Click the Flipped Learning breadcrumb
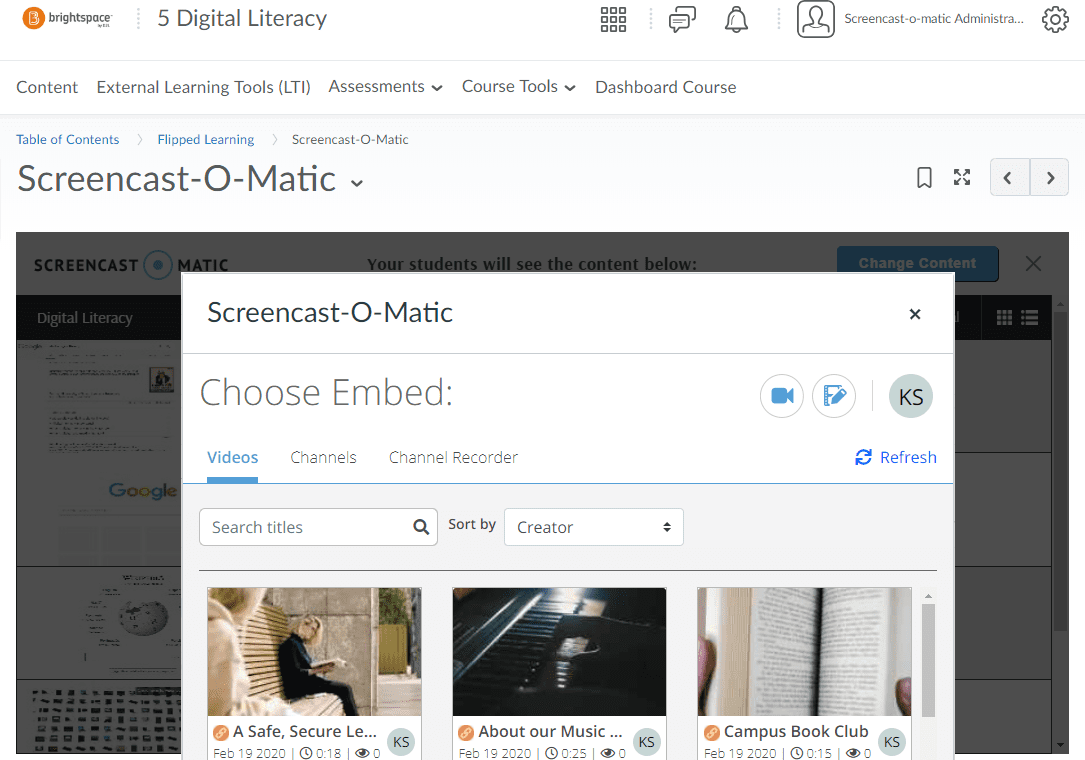Image resolution: width=1085 pixels, height=760 pixels. [x=206, y=139]
